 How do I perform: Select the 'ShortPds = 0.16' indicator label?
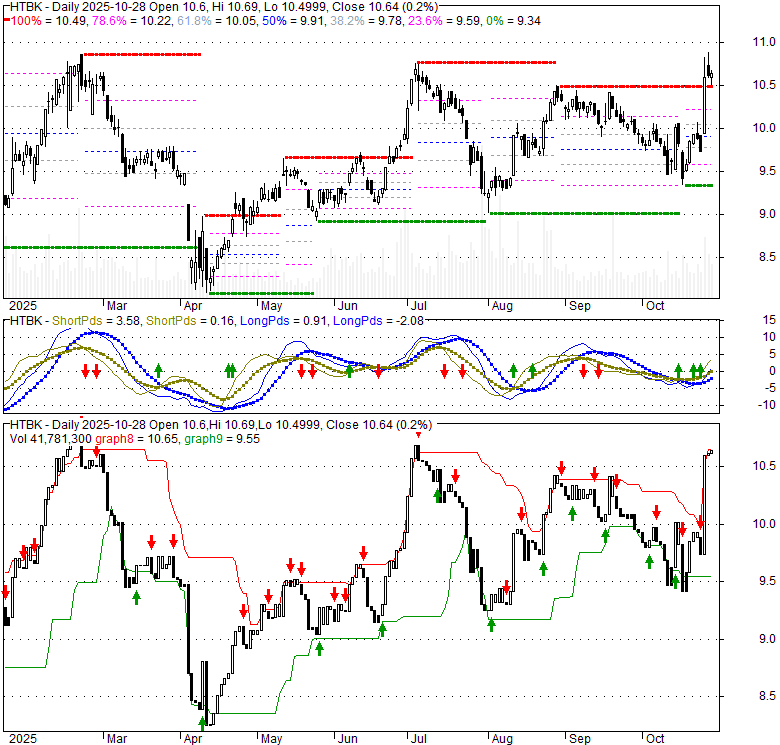pyautogui.click(x=190, y=321)
